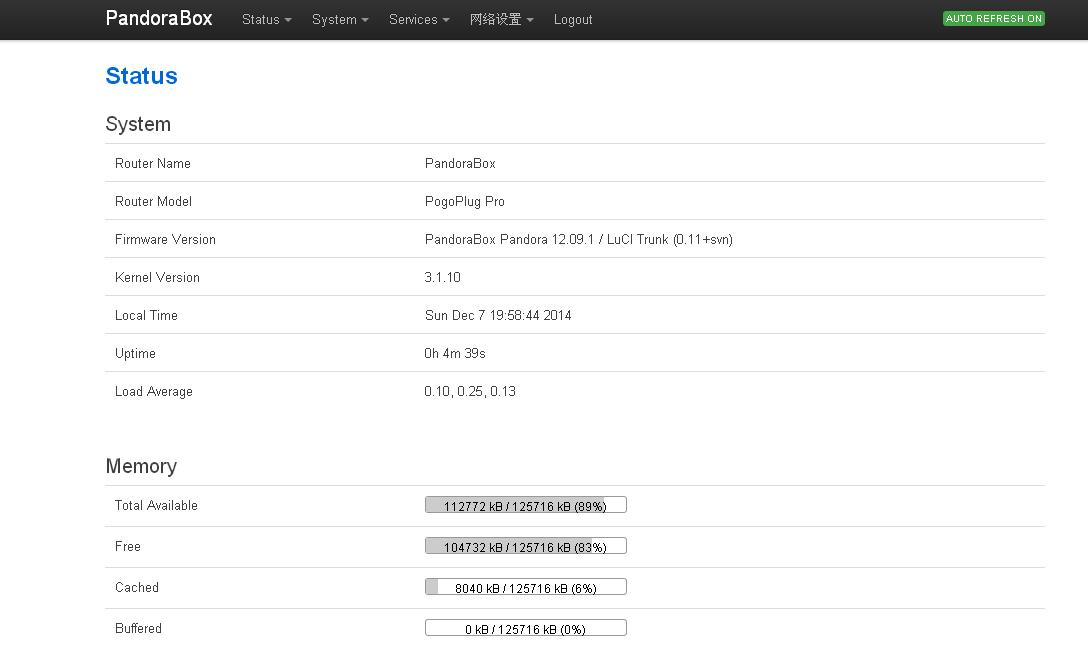Image resolution: width=1088 pixels, height=657 pixels.
Task: Click the Status page heading
Action: [142, 76]
